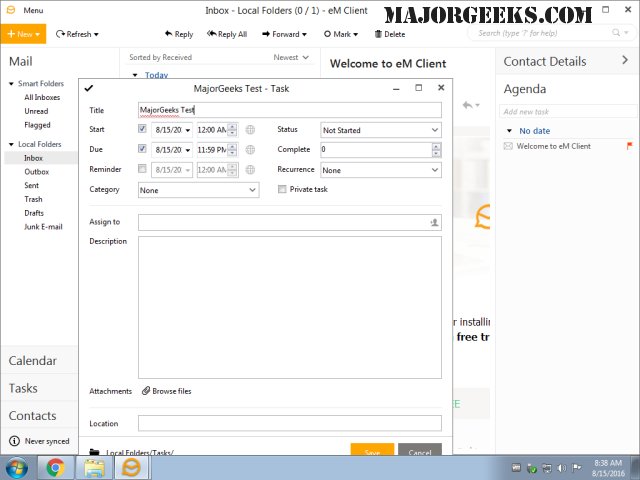
Task: Open the Flagged smart folder
Action: point(38,125)
